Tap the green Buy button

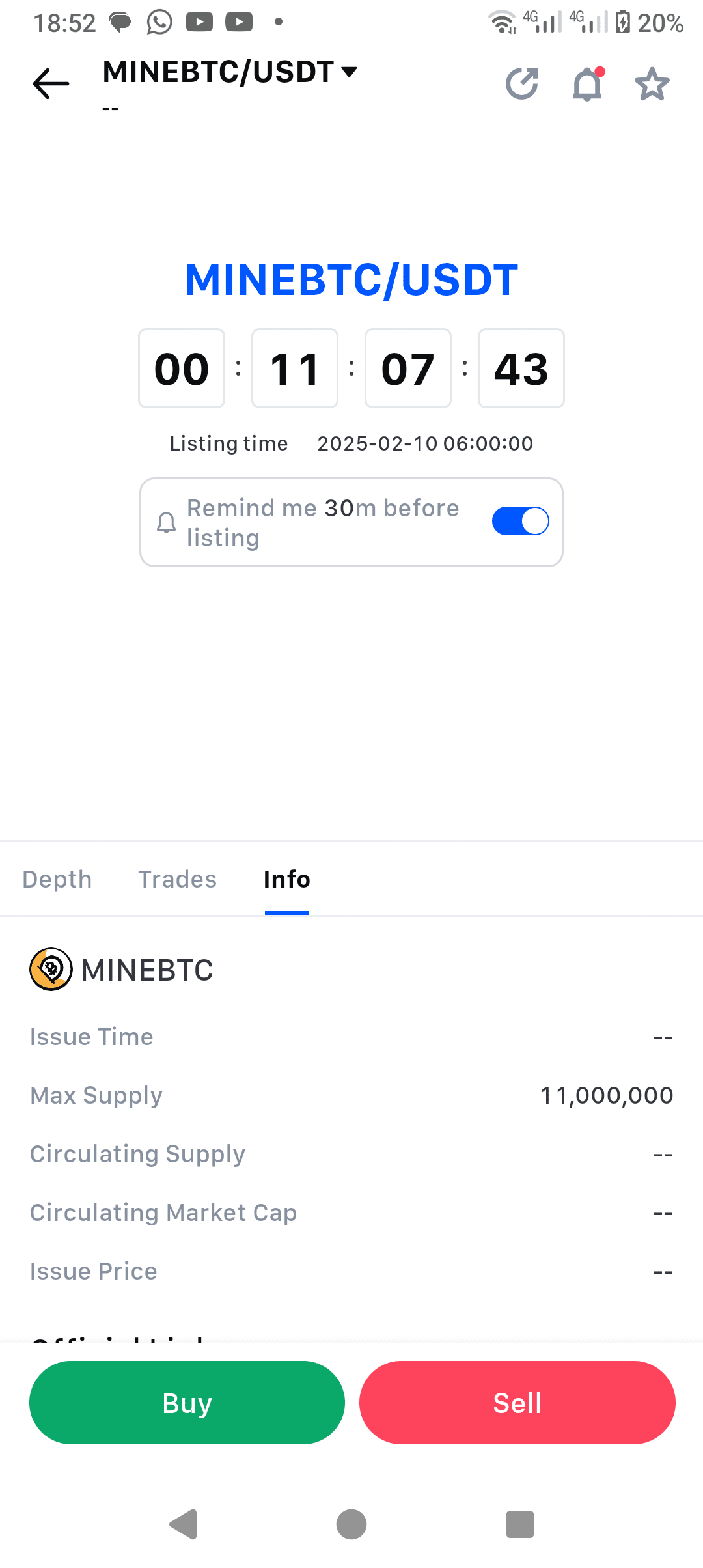pos(187,1403)
